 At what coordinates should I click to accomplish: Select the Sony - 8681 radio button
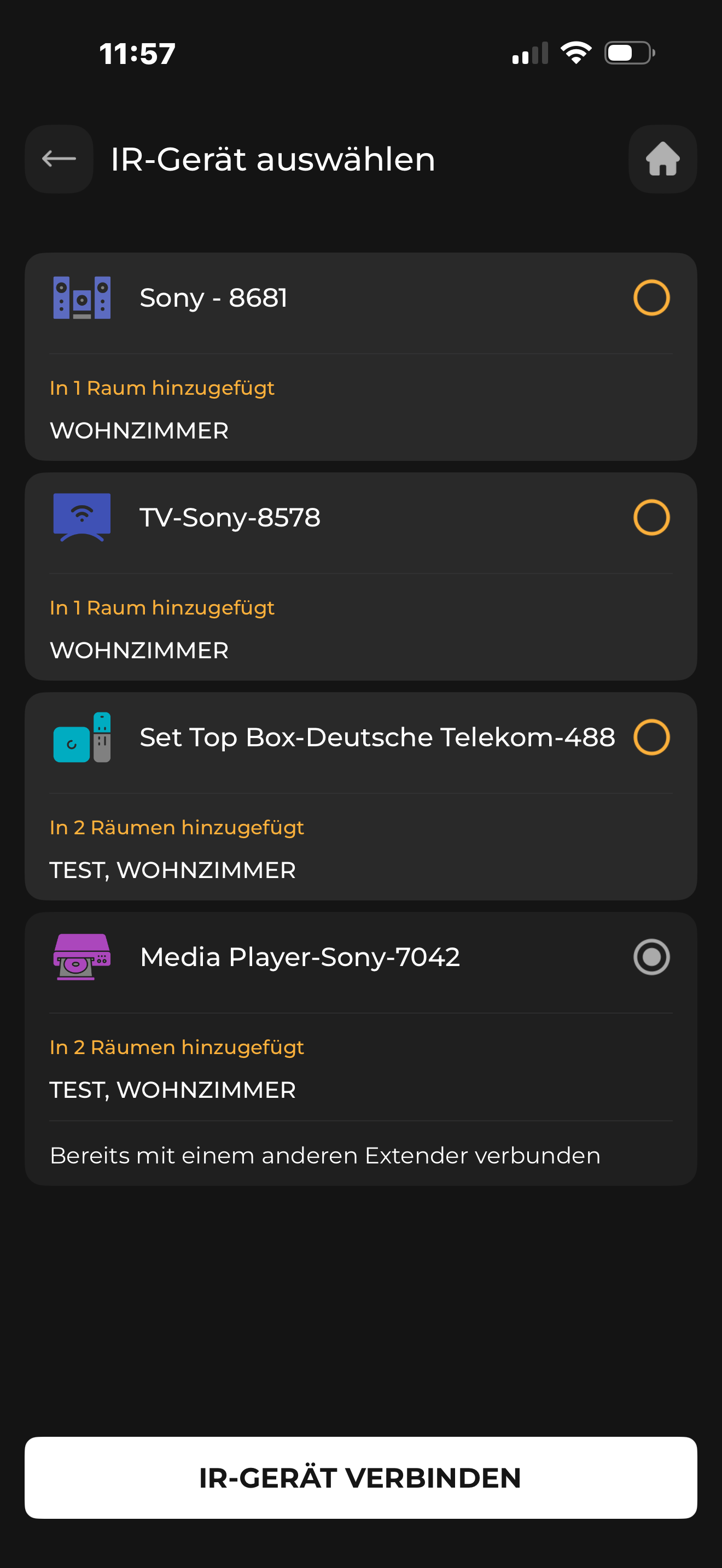(x=651, y=297)
